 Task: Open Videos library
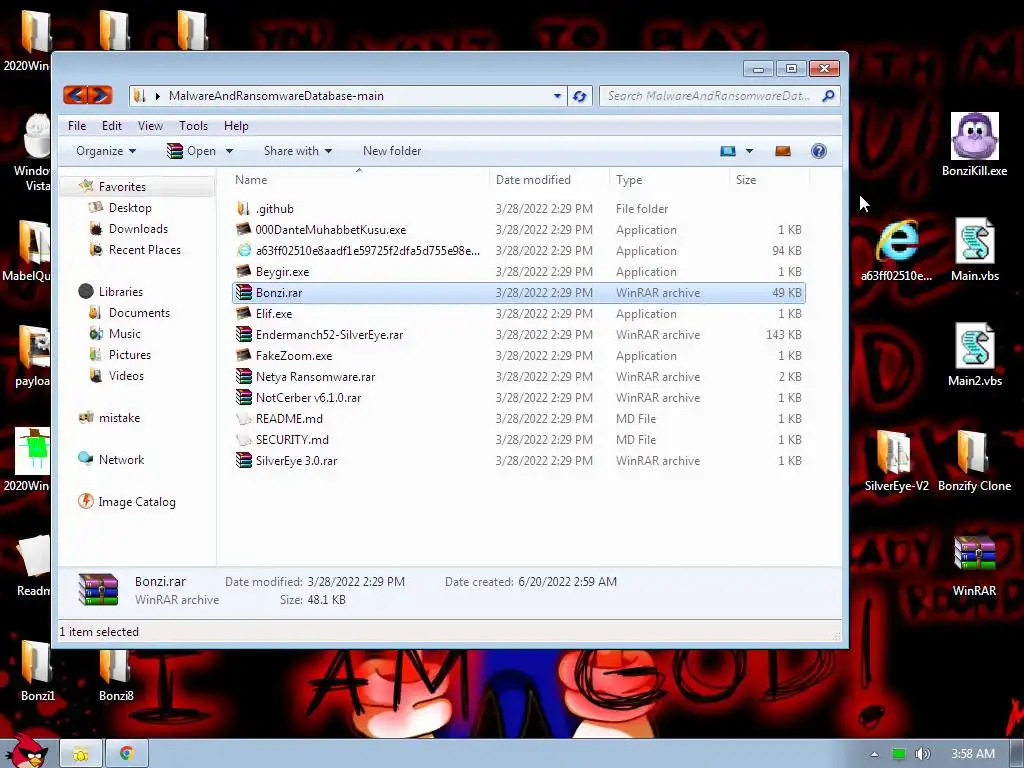click(x=126, y=376)
